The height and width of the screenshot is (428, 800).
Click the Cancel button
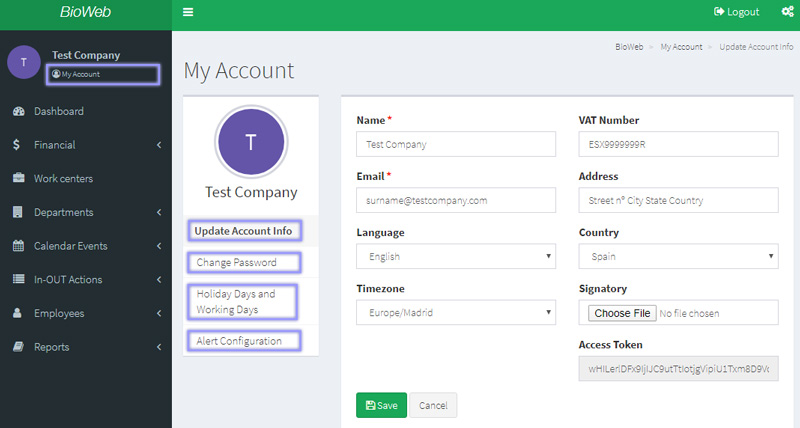[x=433, y=405]
